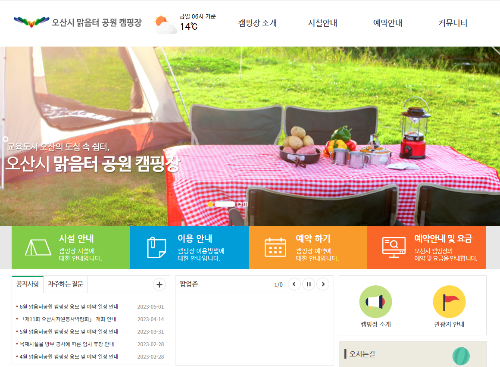Pause the popup zone rotation
The image size is (500, 367).
pos(309,284)
